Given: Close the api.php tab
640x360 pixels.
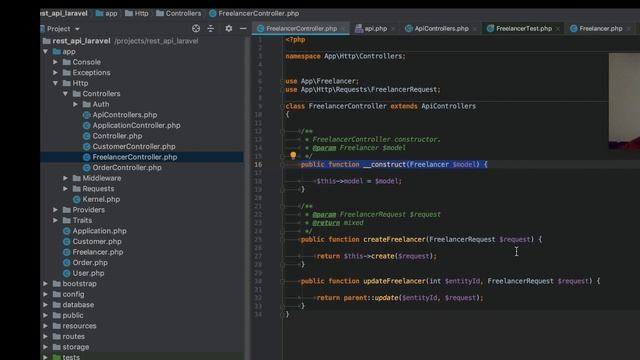Looking at the screenshot, I should pyautogui.click(x=393, y=29).
